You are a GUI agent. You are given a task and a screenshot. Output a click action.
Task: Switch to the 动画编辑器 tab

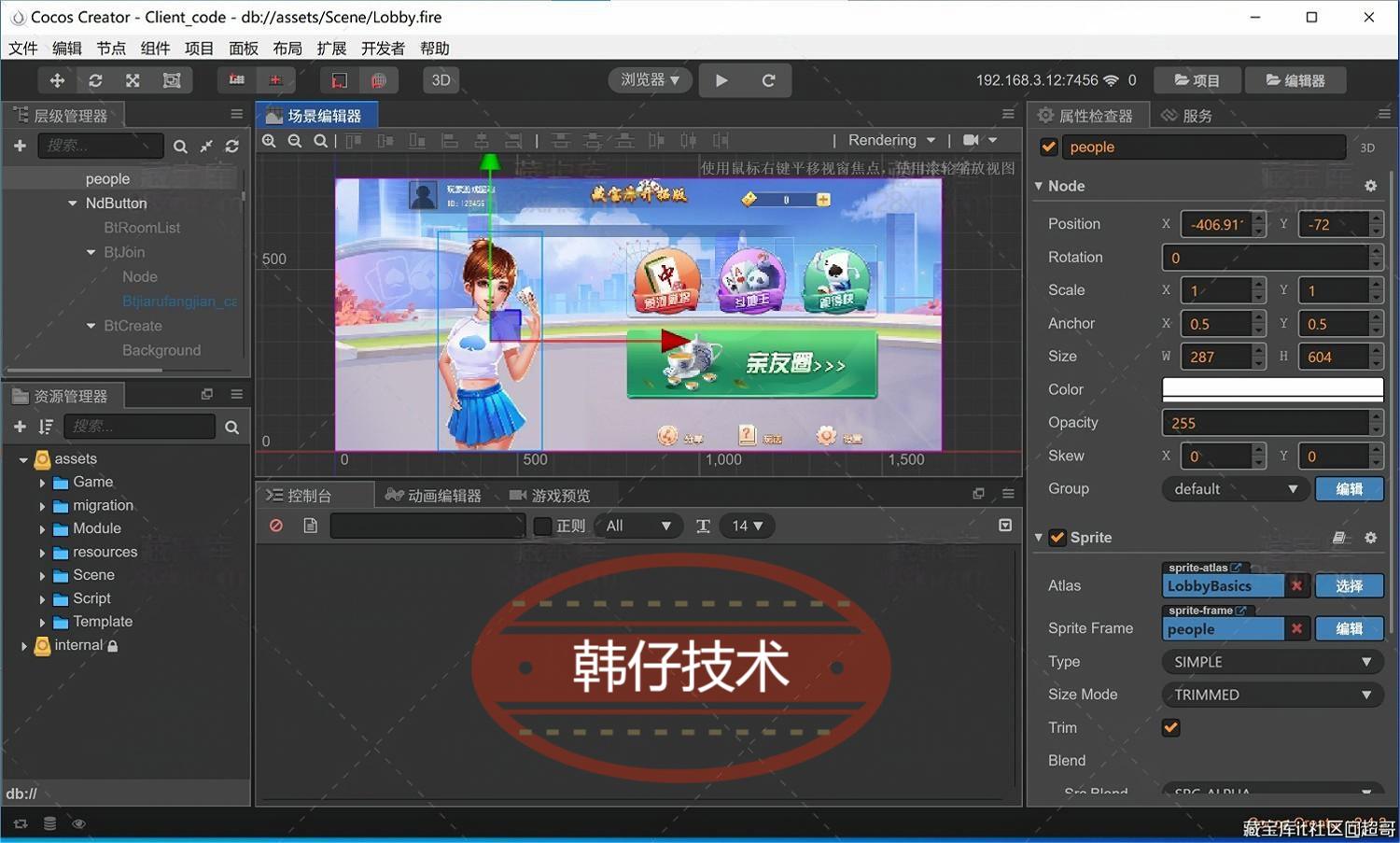(x=434, y=496)
